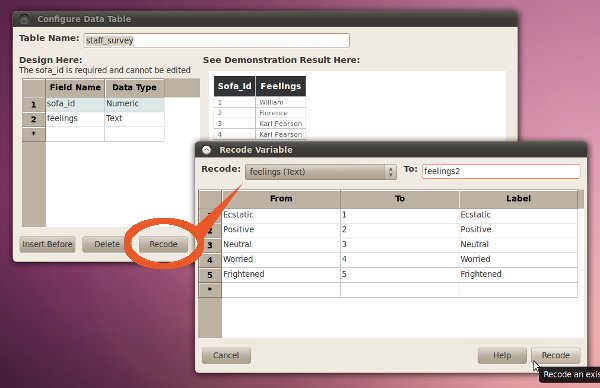Select row header 2 in design grid
The image size is (600, 388).
(x=34, y=119)
